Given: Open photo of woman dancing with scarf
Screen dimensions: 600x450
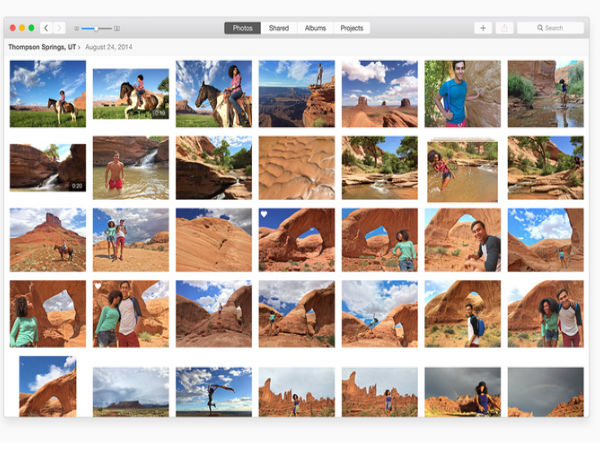Looking at the screenshot, I should point(214,392).
